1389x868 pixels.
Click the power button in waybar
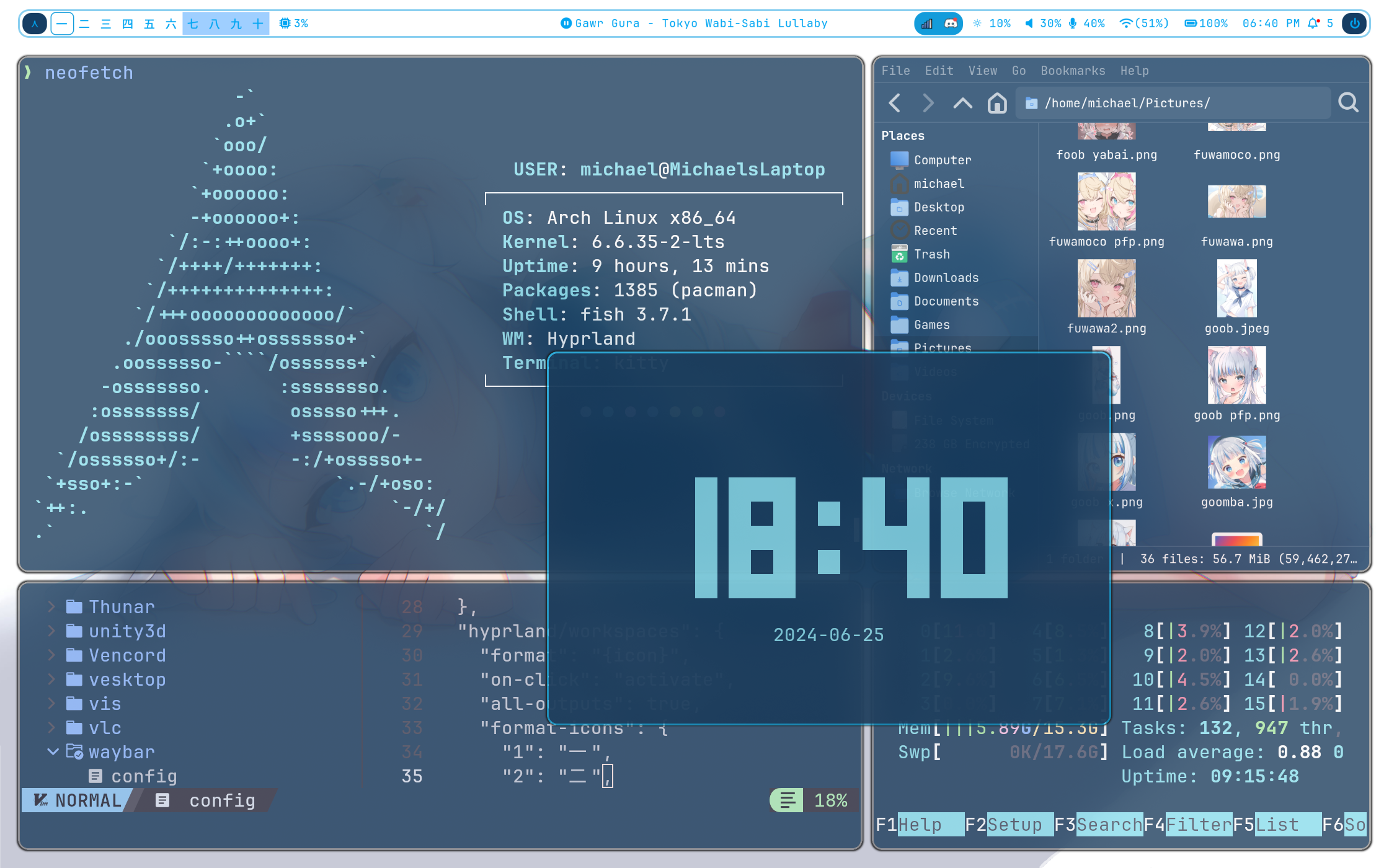pyautogui.click(x=1354, y=24)
